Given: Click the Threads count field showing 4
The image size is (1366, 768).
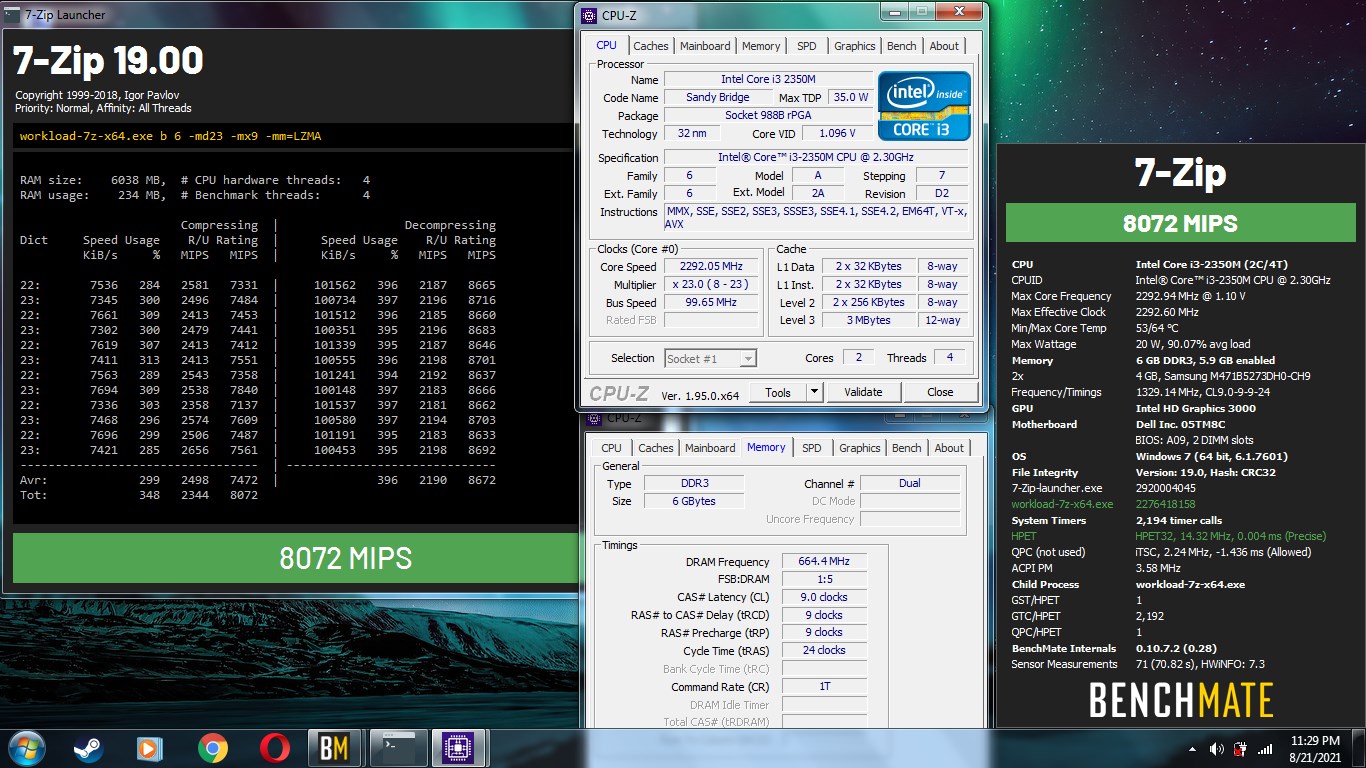Looking at the screenshot, I should point(949,357).
